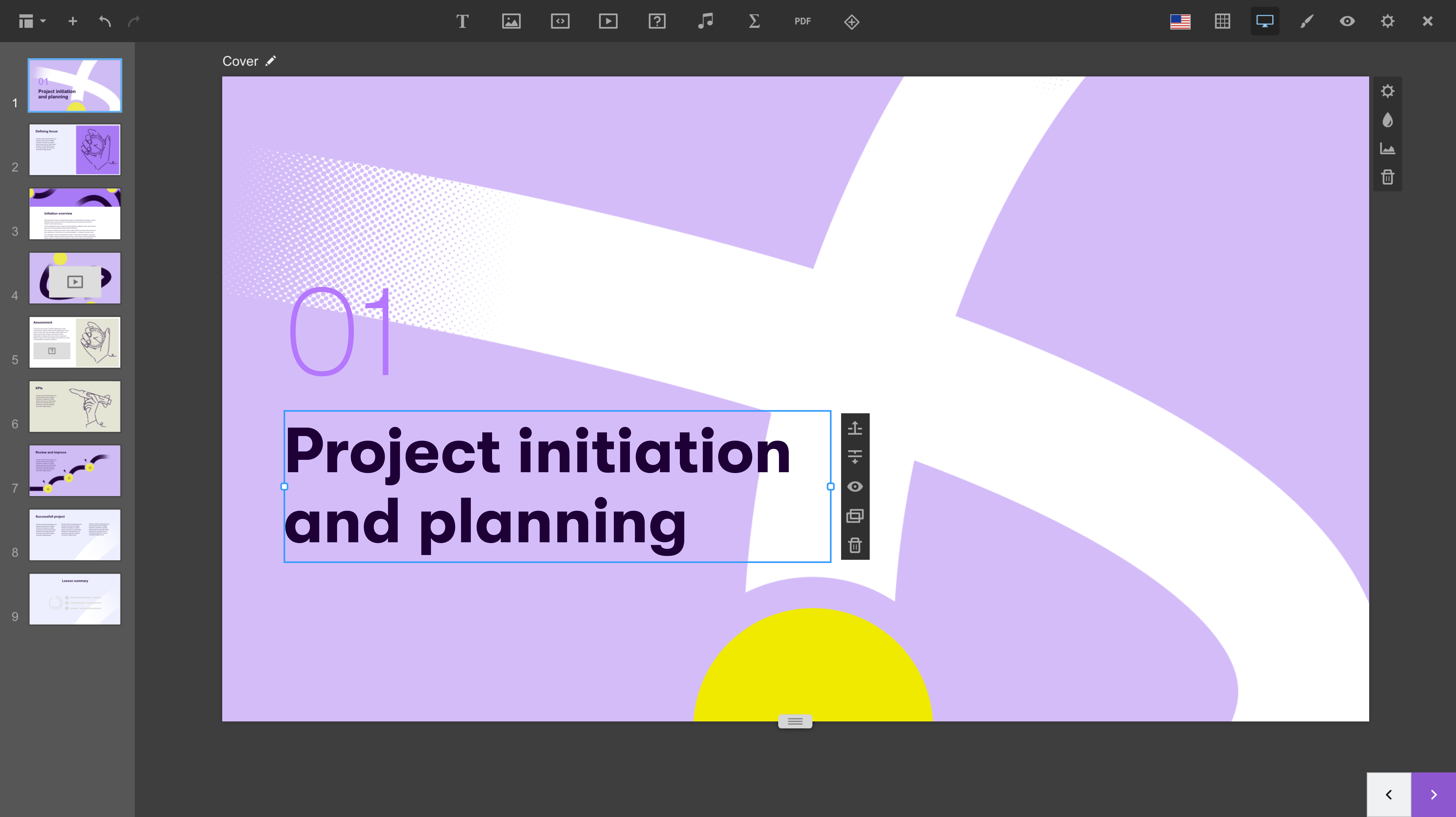This screenshot has height=817, width=1456.
Task: Insert embed code element
Action: click(560, 21)
